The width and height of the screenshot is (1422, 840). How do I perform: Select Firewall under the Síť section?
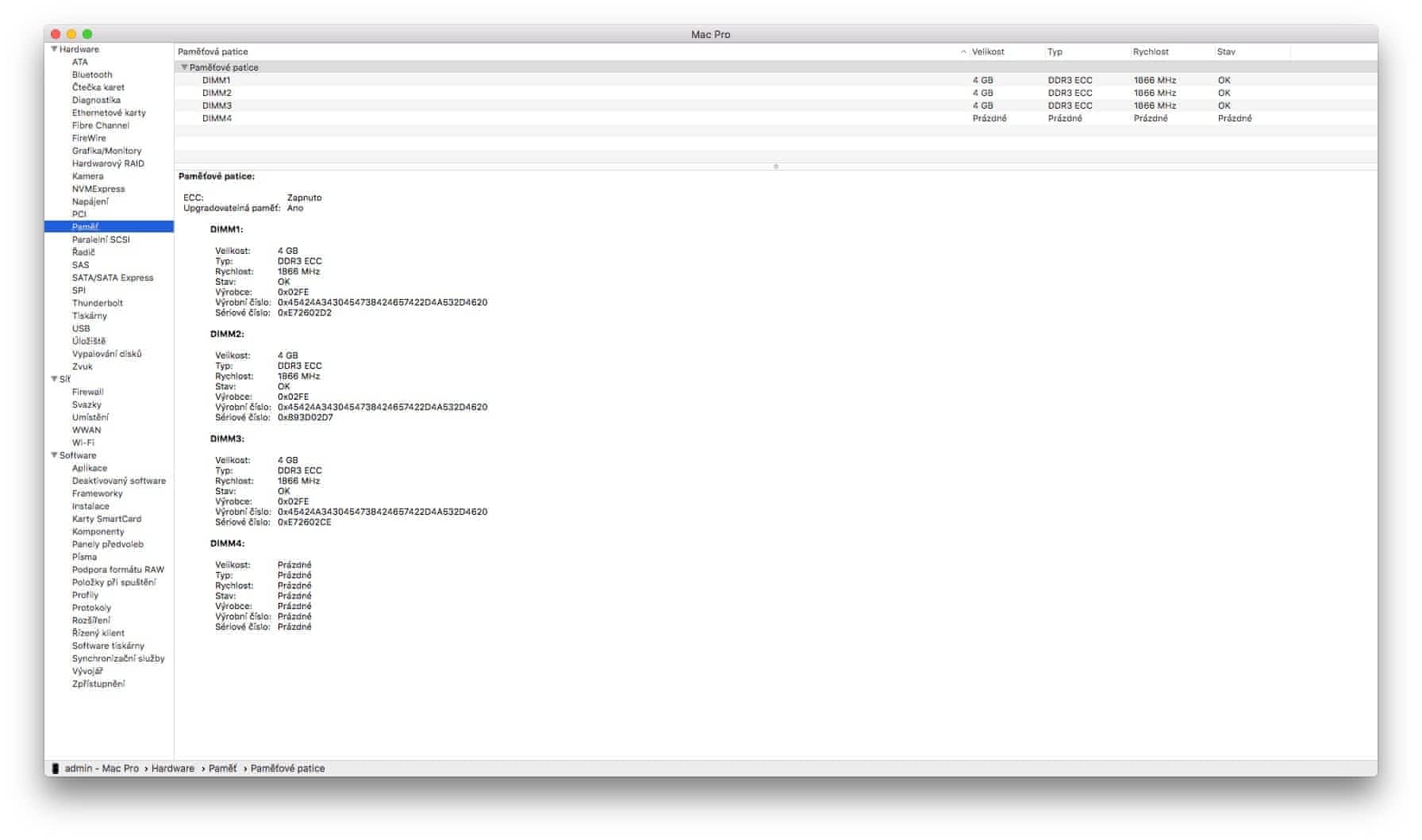pos(88,392)
